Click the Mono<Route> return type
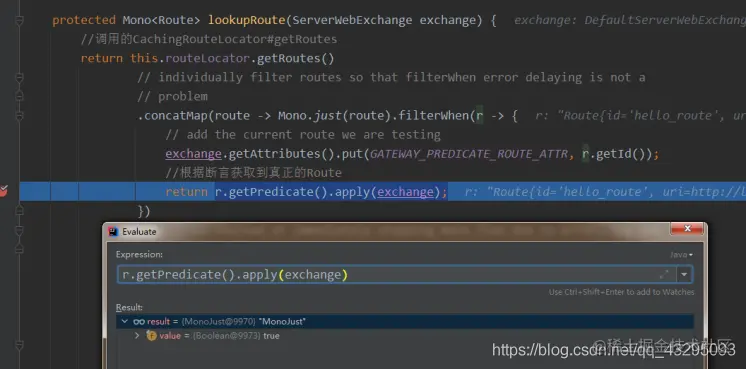Image resolution: width=746 pixels, height=369 pixels. coord(161,20)
